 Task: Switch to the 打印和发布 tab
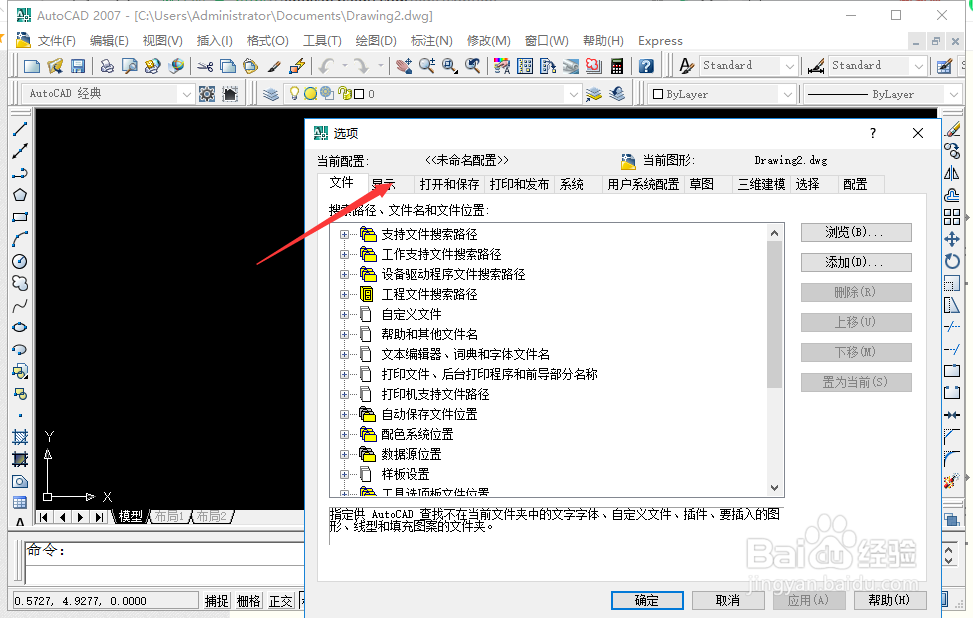tap(519, 184)
